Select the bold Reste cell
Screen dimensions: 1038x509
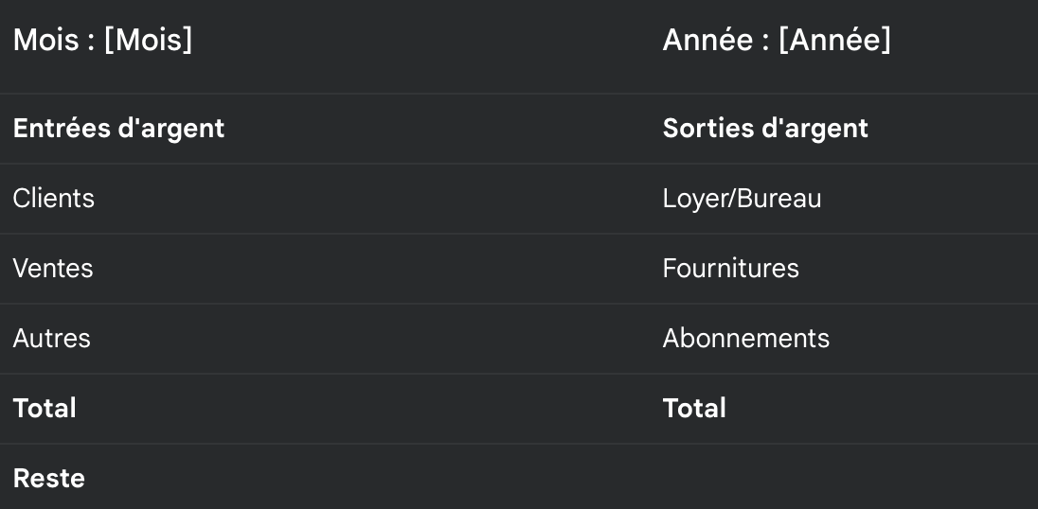pos(48,478)
